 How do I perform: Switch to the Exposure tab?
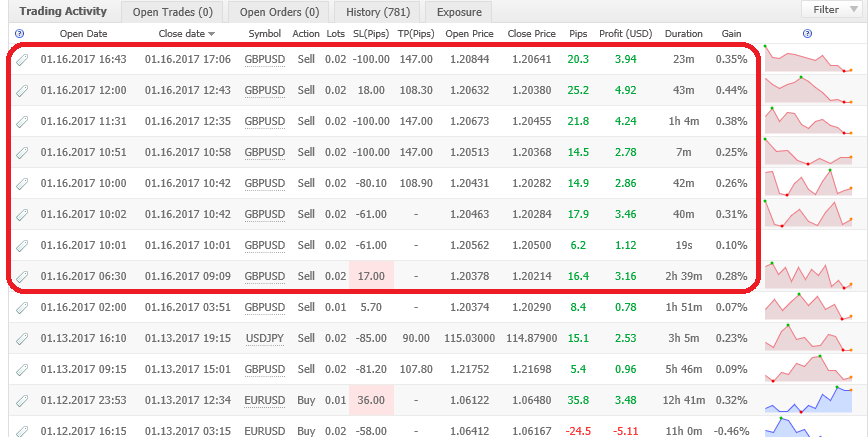(x=457, y=12)
